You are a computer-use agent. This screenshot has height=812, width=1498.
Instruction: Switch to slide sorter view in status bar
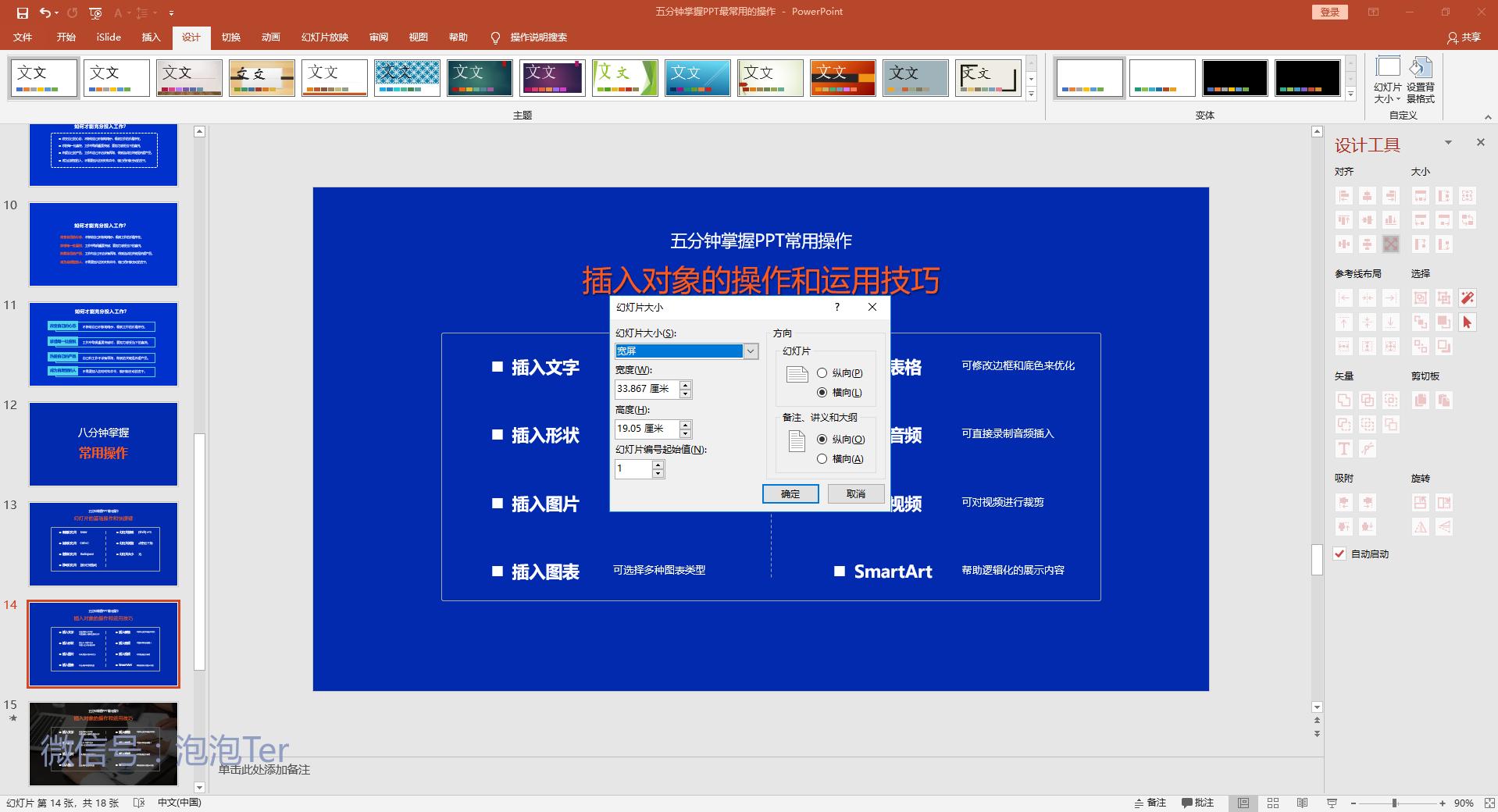point(1272,803)
